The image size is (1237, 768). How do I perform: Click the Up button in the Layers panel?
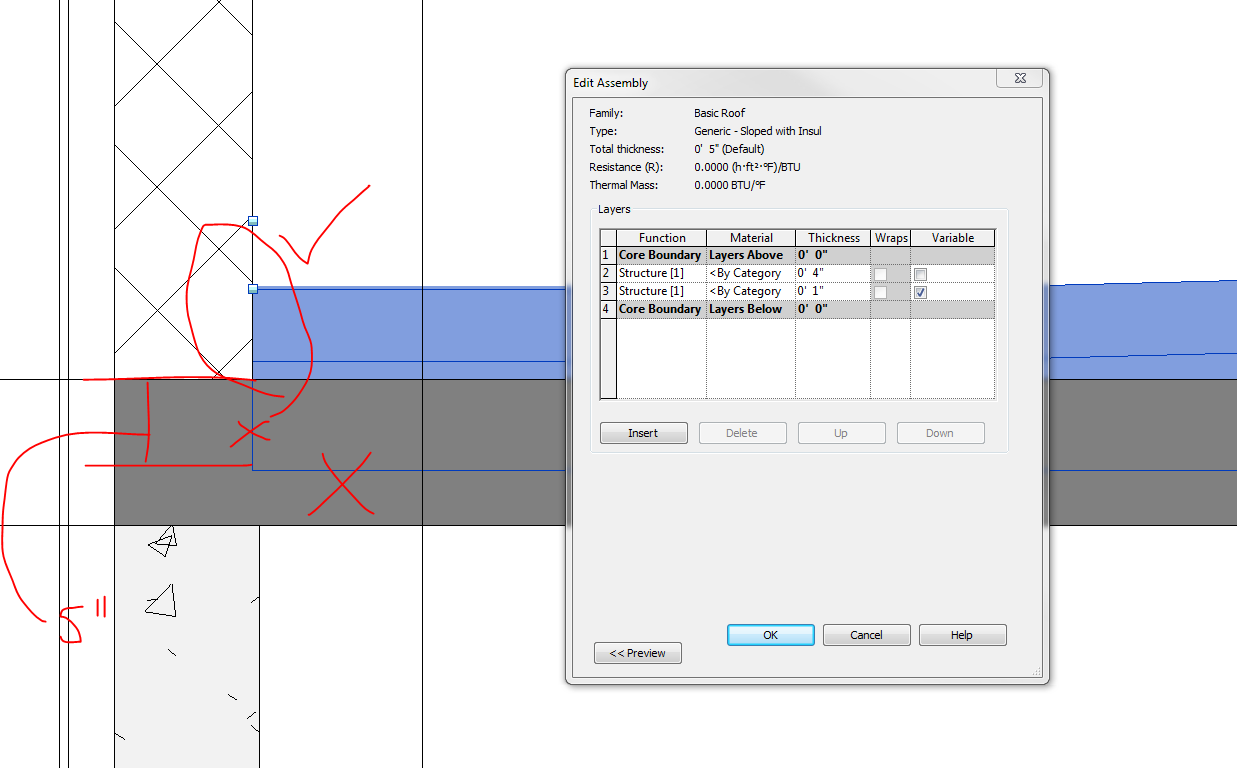click(x=841, y=432)
